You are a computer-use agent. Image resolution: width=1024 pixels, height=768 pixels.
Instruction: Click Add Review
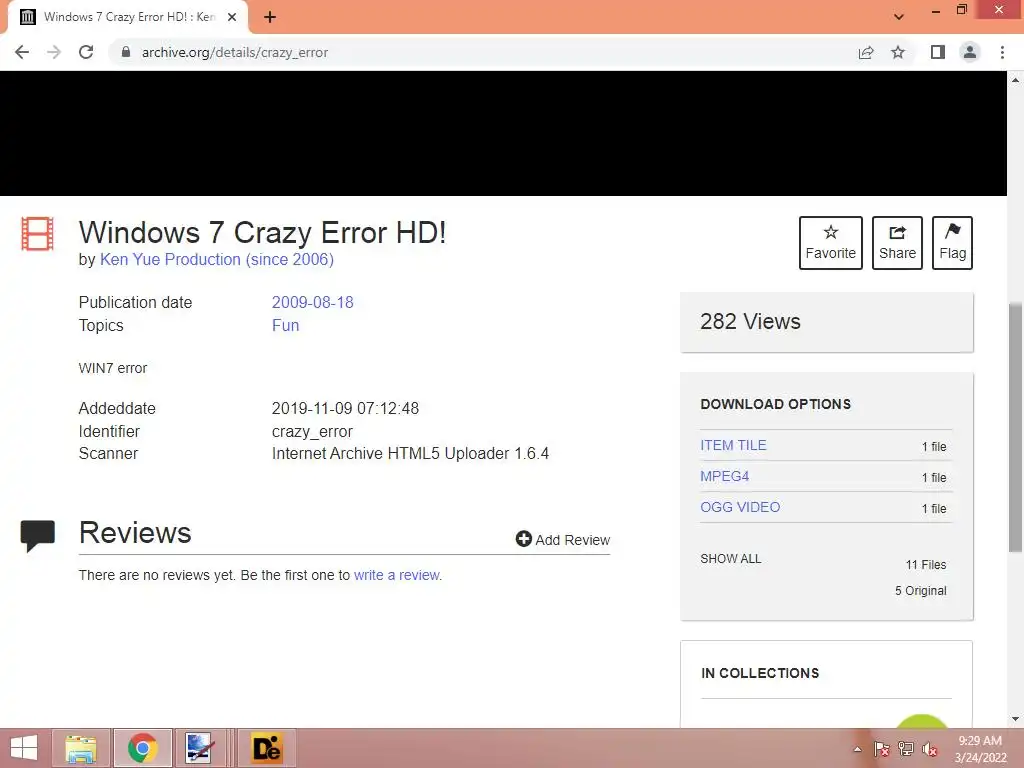click(x=563, y=539)
